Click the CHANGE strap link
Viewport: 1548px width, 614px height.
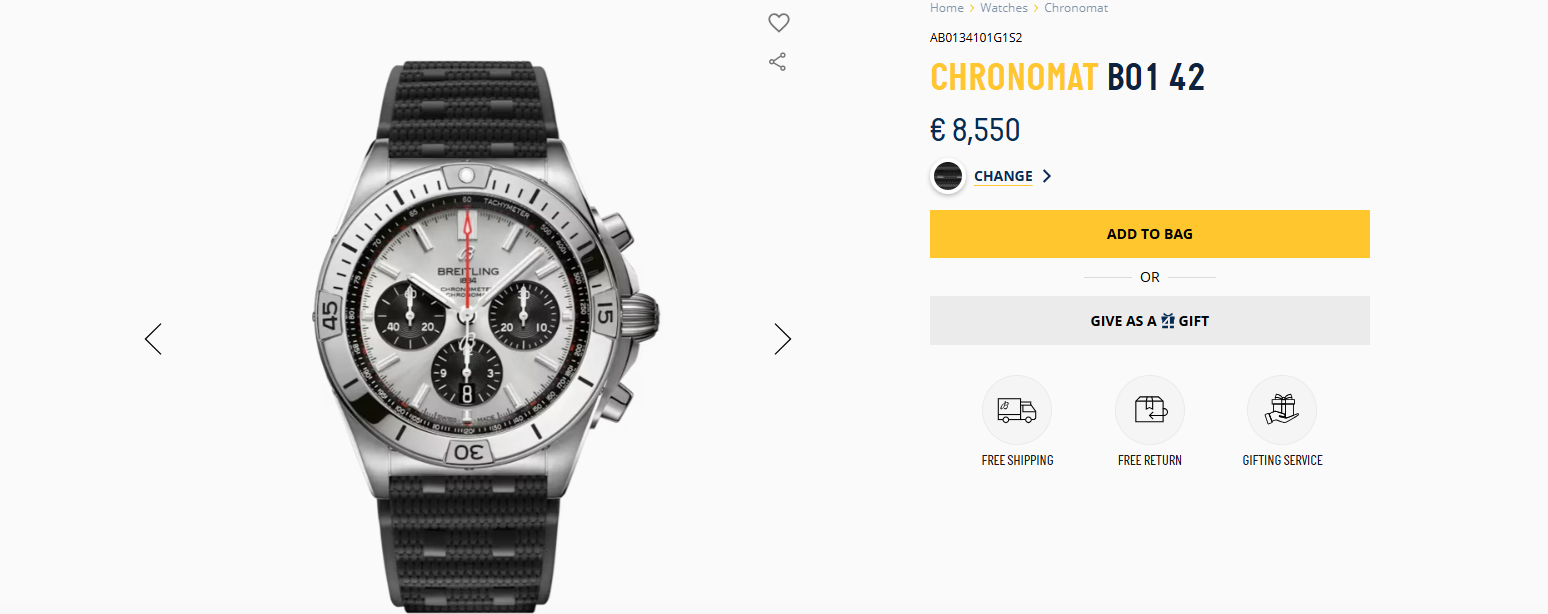tap(1003, 176)
